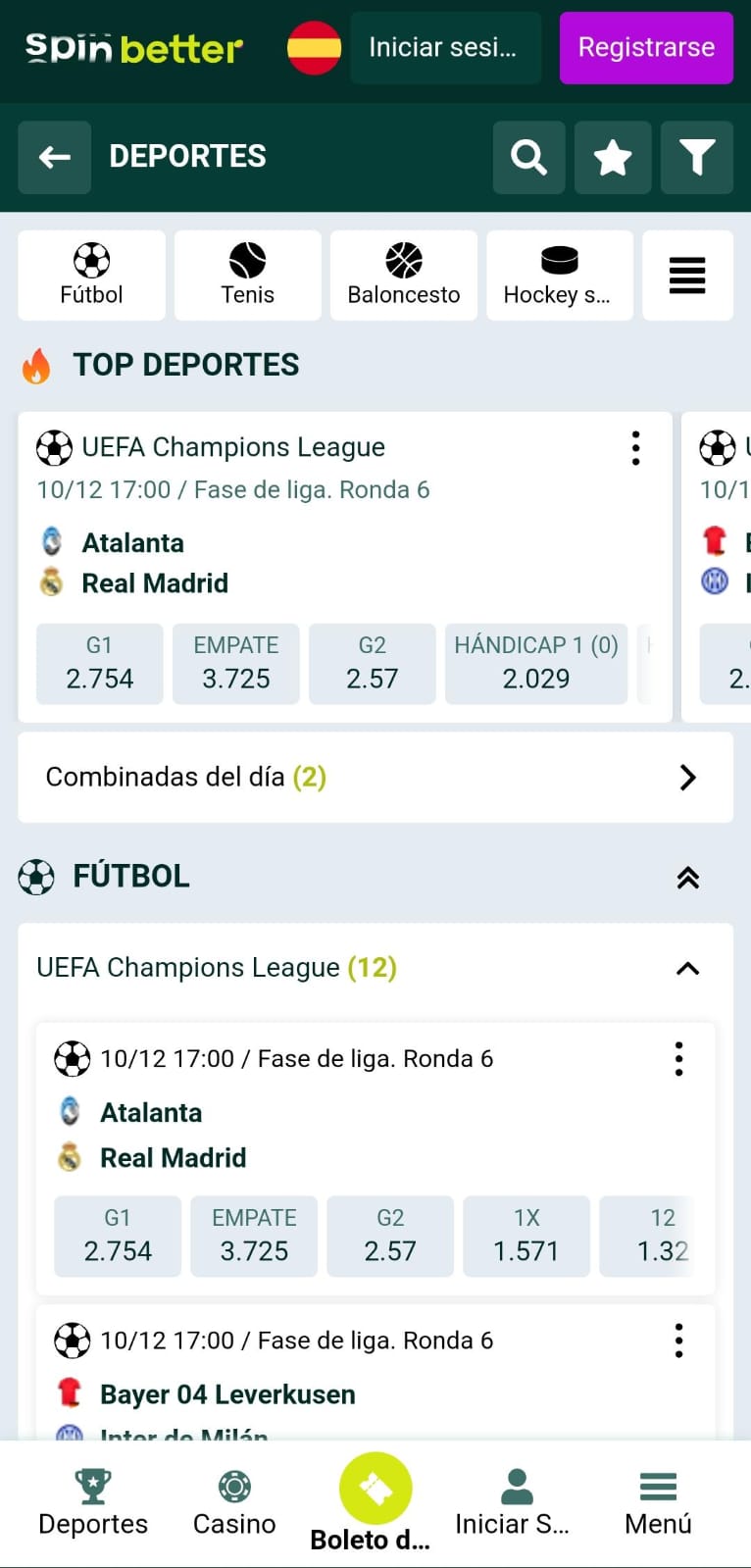Open the all-sports list icon

coord(686,276)
